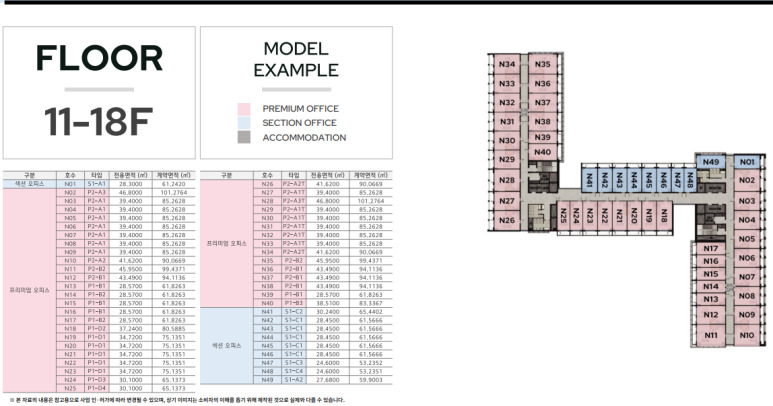Screen dimensions: 773x406
Task: Select unit N14 on the floor plan
Action: 711,286
